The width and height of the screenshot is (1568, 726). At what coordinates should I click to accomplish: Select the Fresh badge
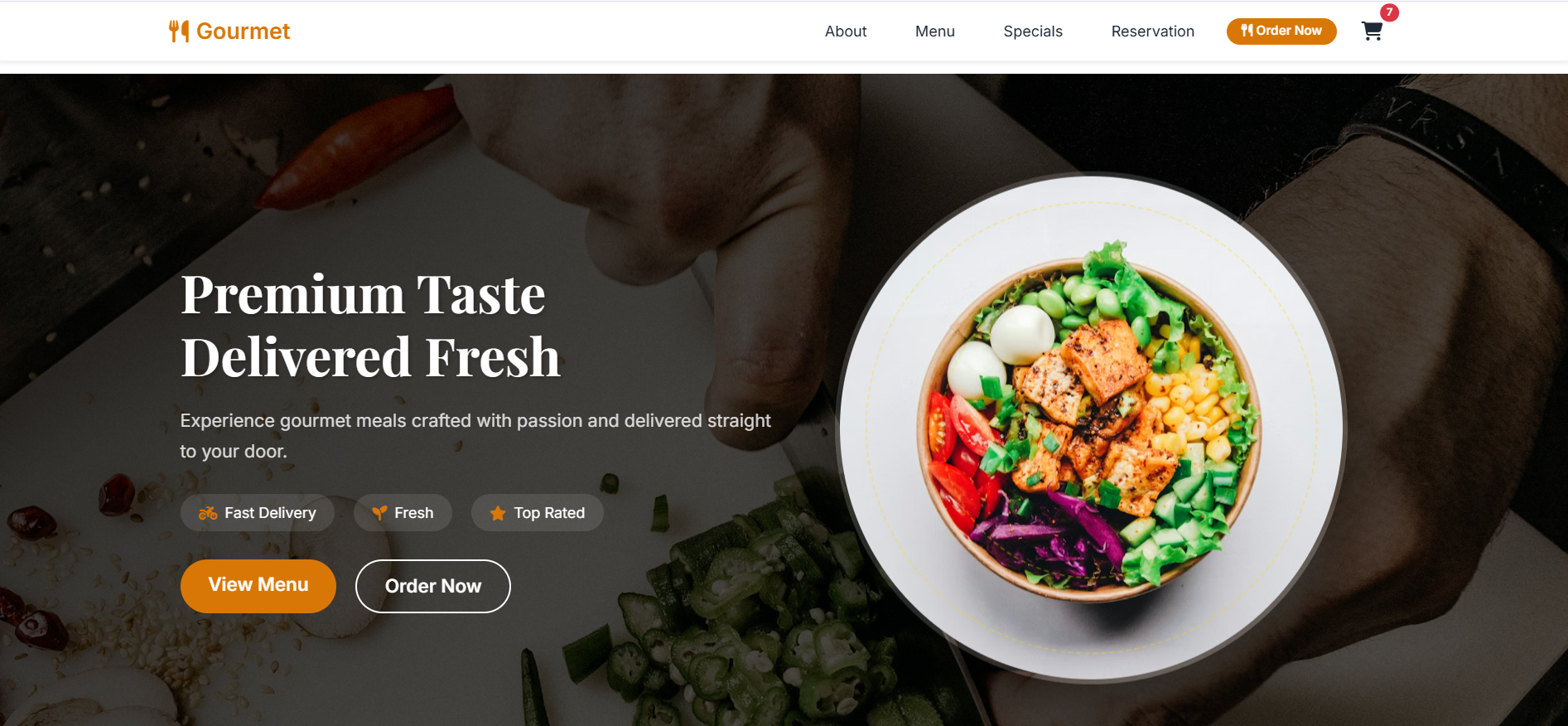pyautogui.click(x=403, y=513)
